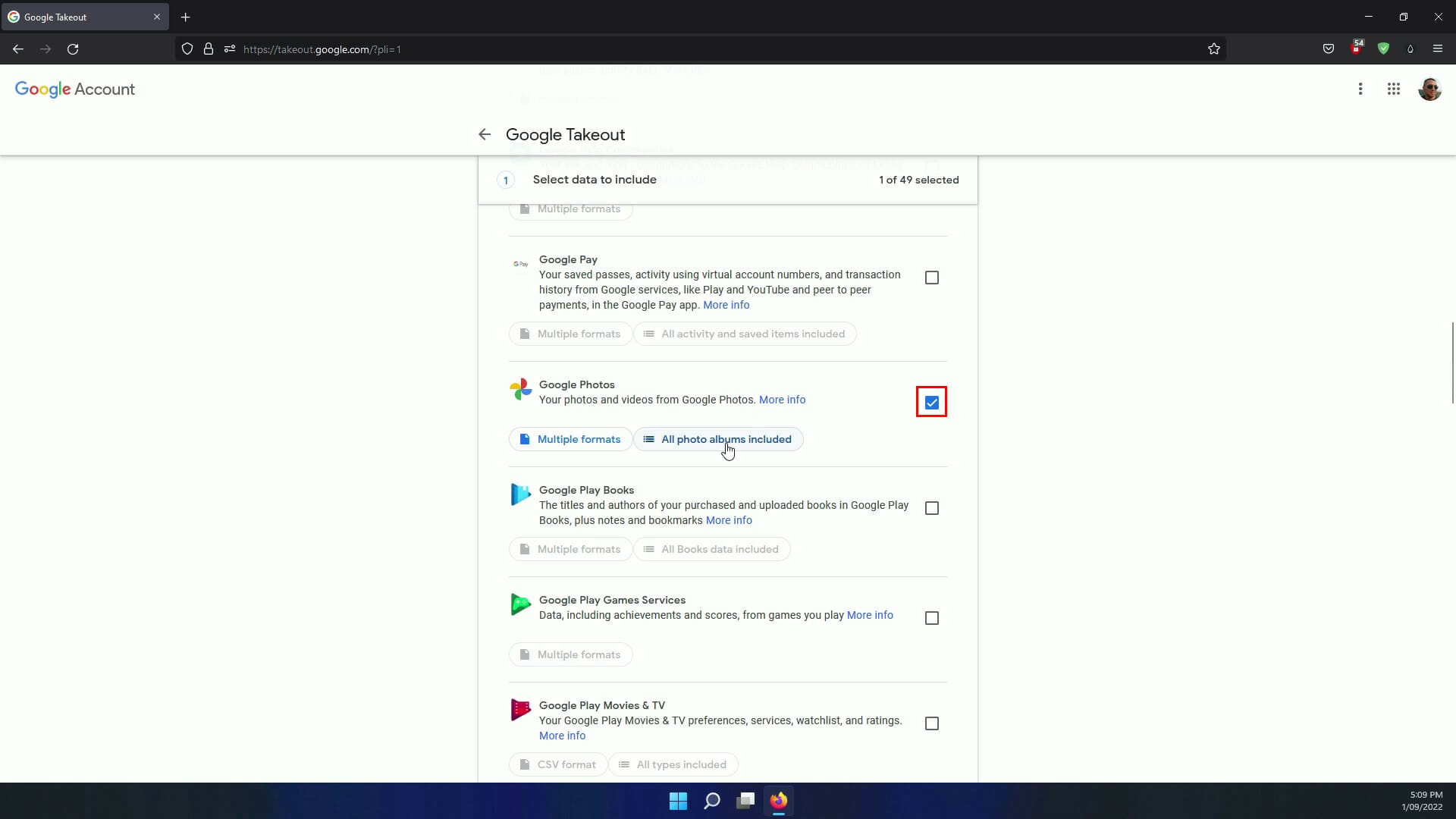Image resolution: width=1456 pixels, height=819 pixels.
Task: Launch Firefox from the taskbar
Action: click(780, 802)
